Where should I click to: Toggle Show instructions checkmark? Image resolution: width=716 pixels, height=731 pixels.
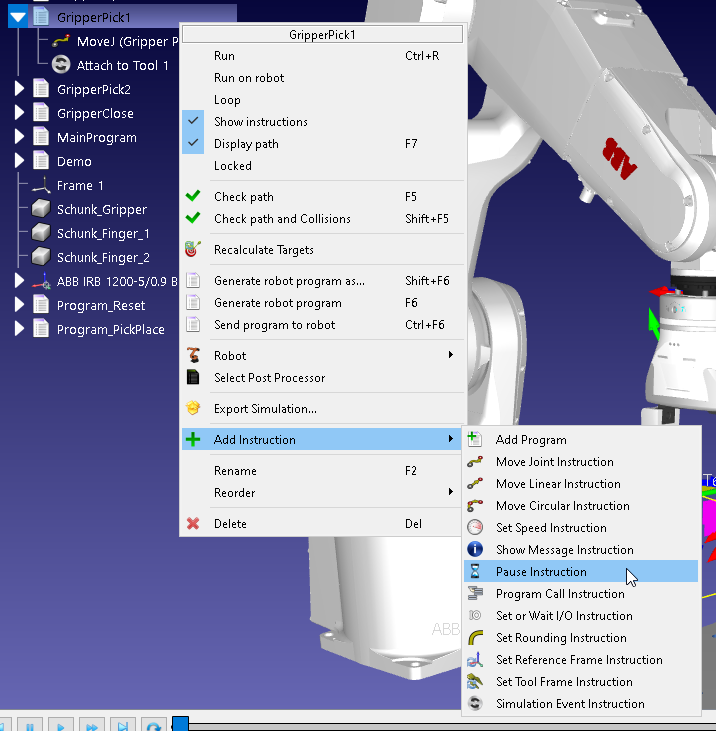click(x=193, y=121)
